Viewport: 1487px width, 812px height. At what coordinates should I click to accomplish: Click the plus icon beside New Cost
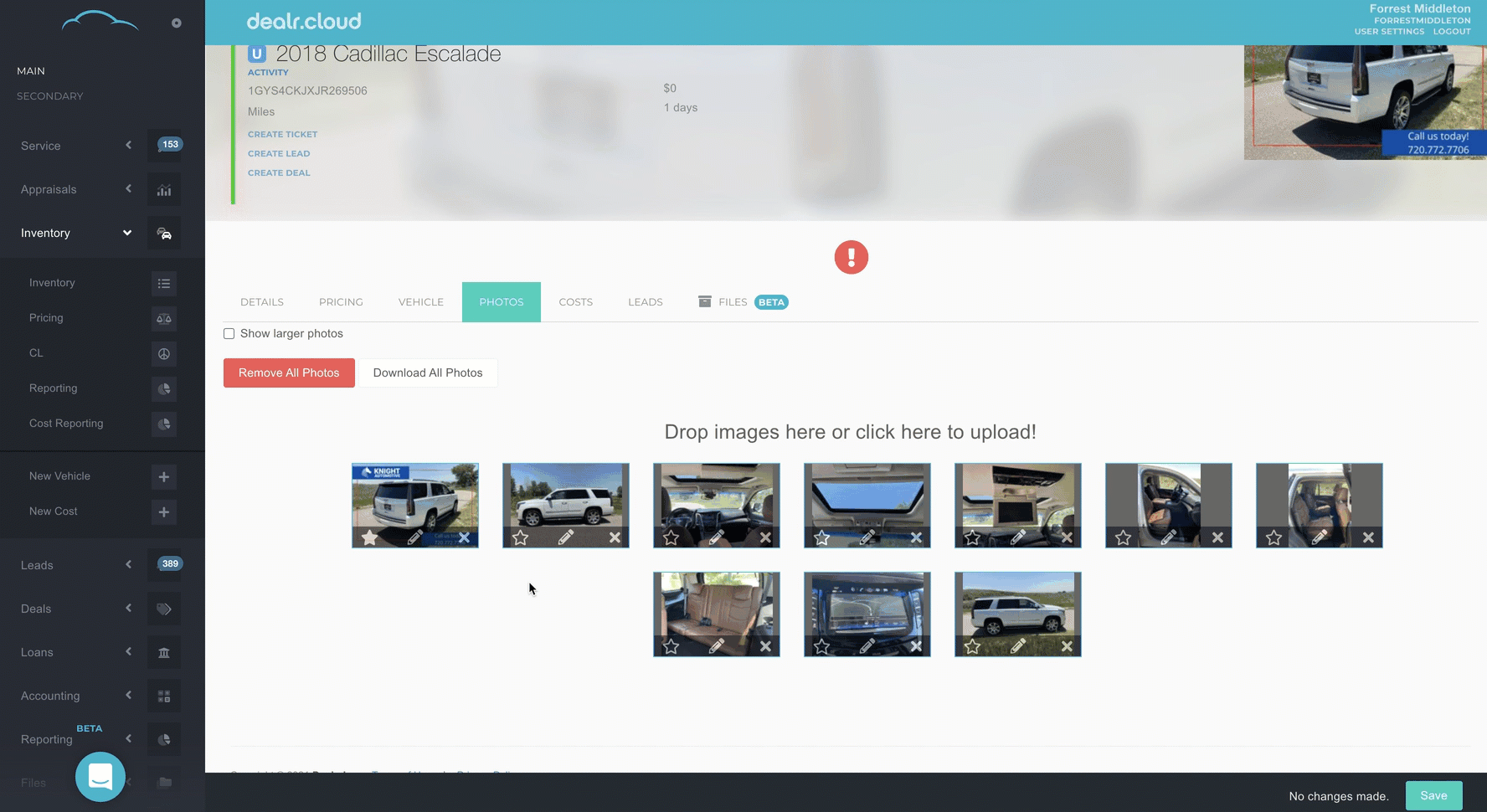coord(164,512)
